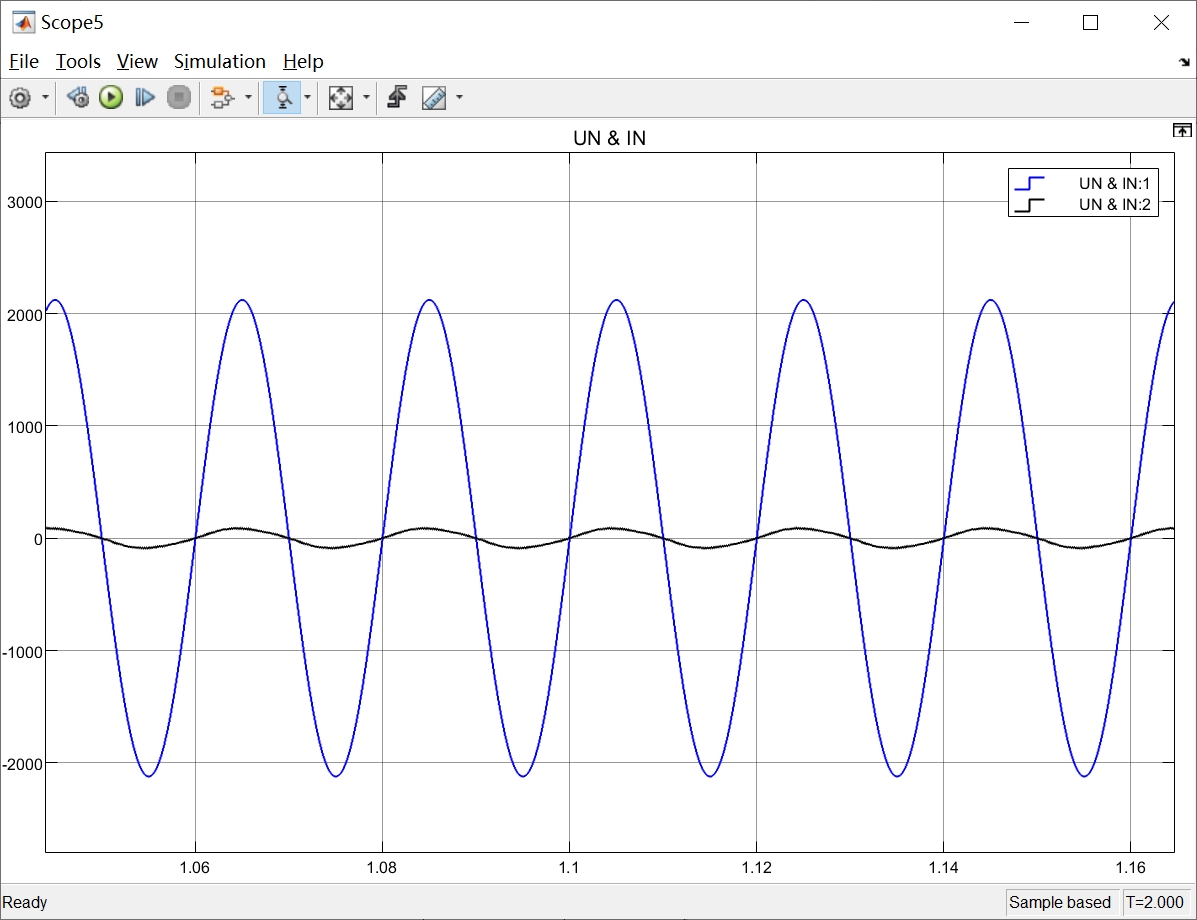This screenshot has height=920, width=1197.
Task: Expand the Measurements dropdown arrow
Action: tap(460, 98)
